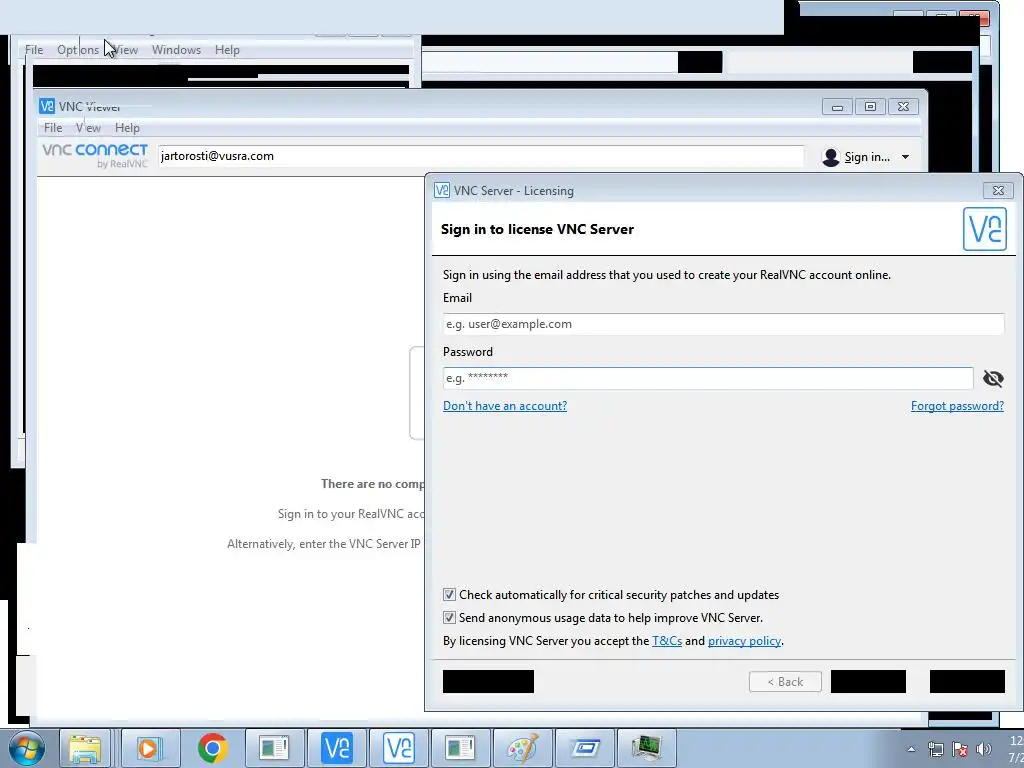The height and width of the screenshot is (768, 1024).
Task: Open the system monitor taskbar icon
Action: (x=647, y=748)
